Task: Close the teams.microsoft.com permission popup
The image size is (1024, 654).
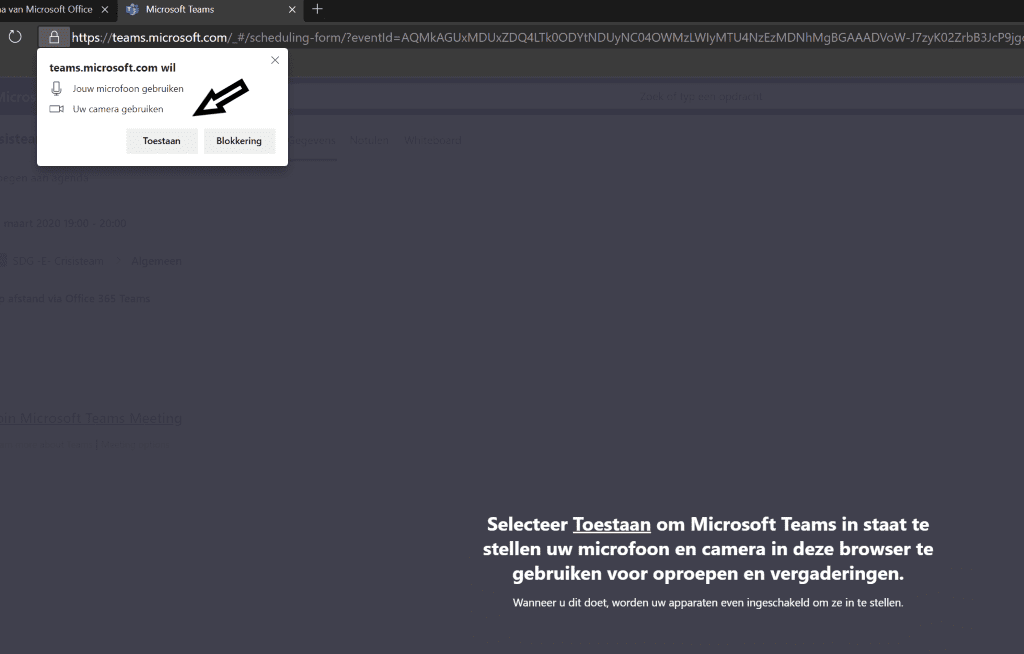Action: [x=275, y=60]
